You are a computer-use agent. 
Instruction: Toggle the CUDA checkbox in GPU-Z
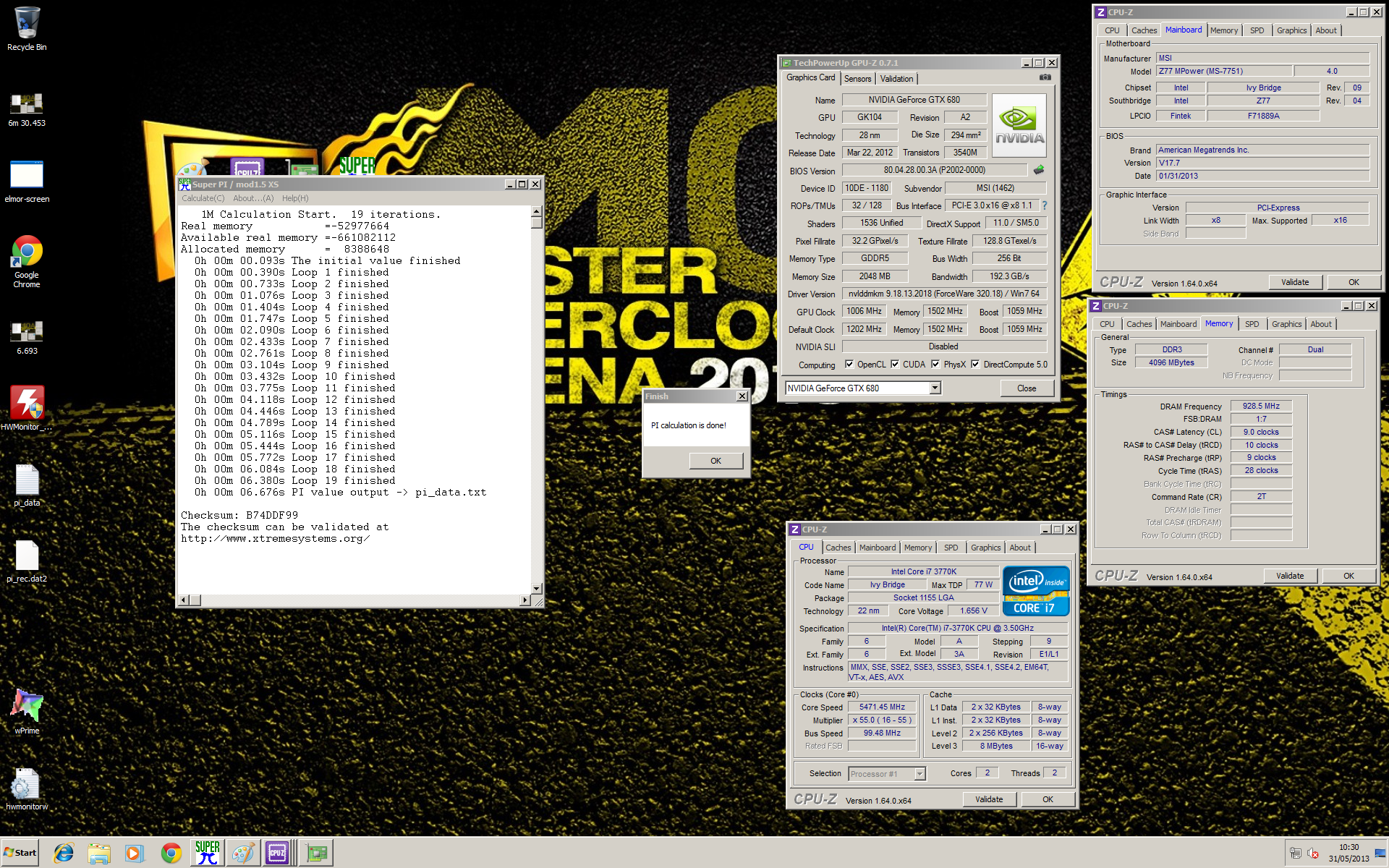[895, 365]
